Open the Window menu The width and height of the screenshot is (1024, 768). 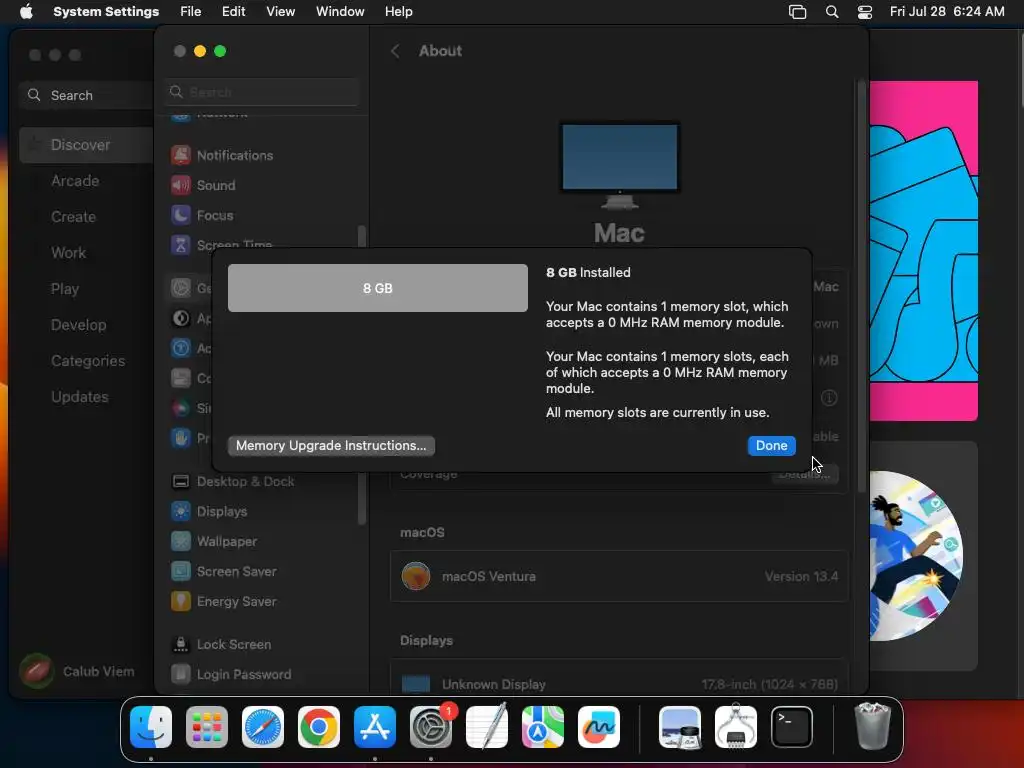pos(340,12)
